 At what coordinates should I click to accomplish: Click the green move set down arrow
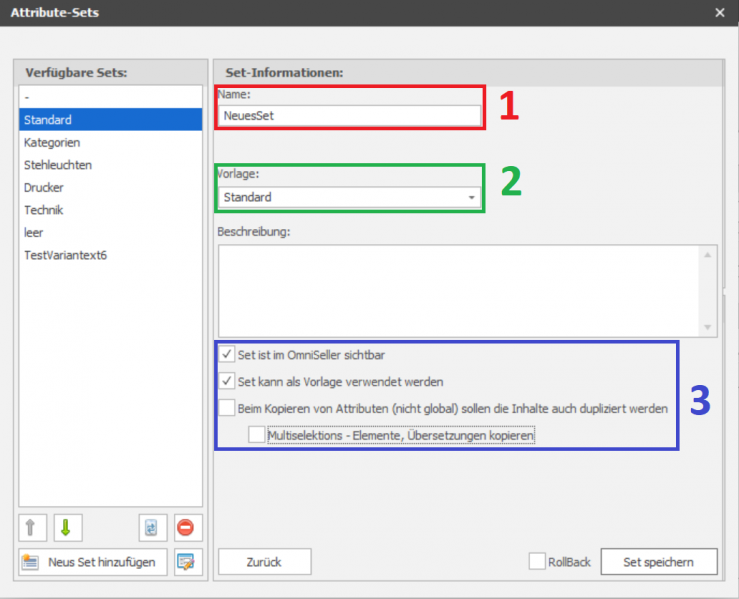[x=68, y=528]
